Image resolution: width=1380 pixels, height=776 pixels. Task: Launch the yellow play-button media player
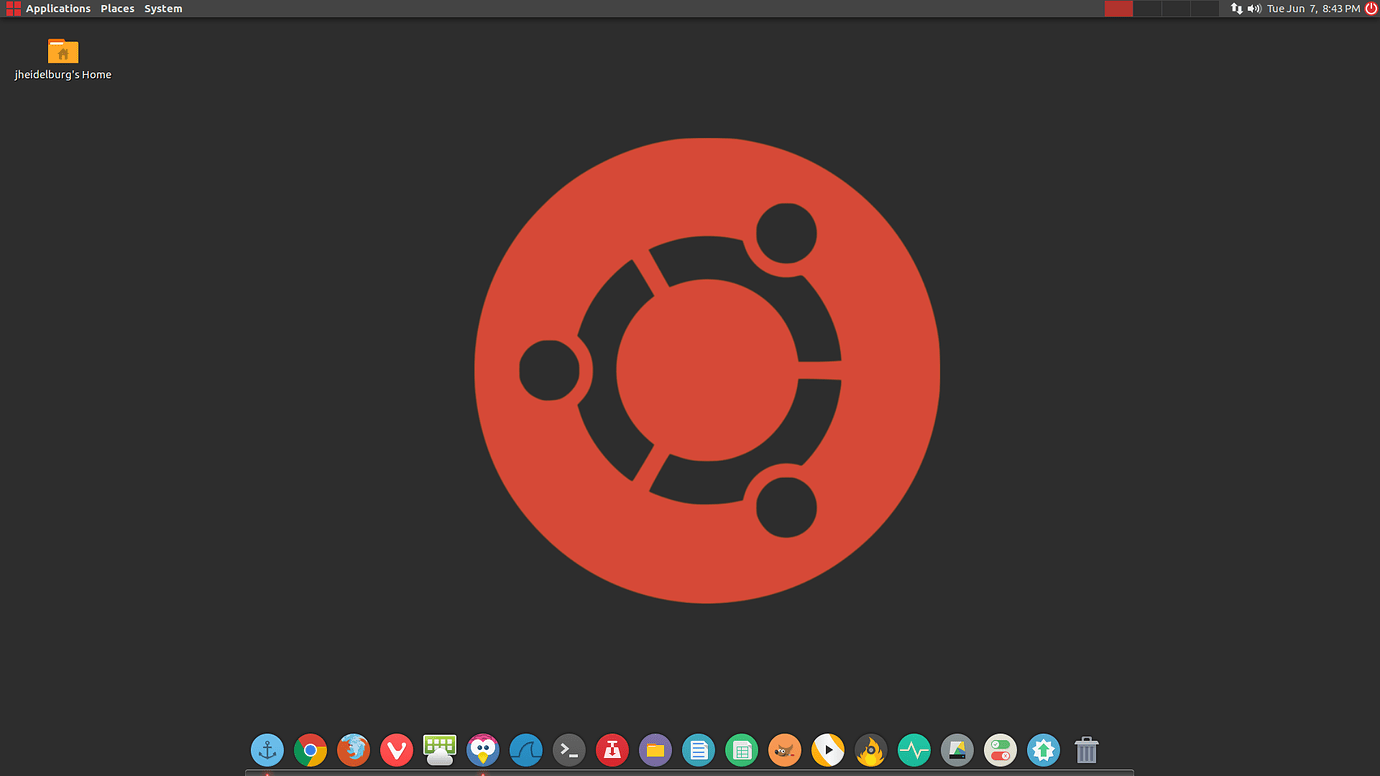point(827,749)
